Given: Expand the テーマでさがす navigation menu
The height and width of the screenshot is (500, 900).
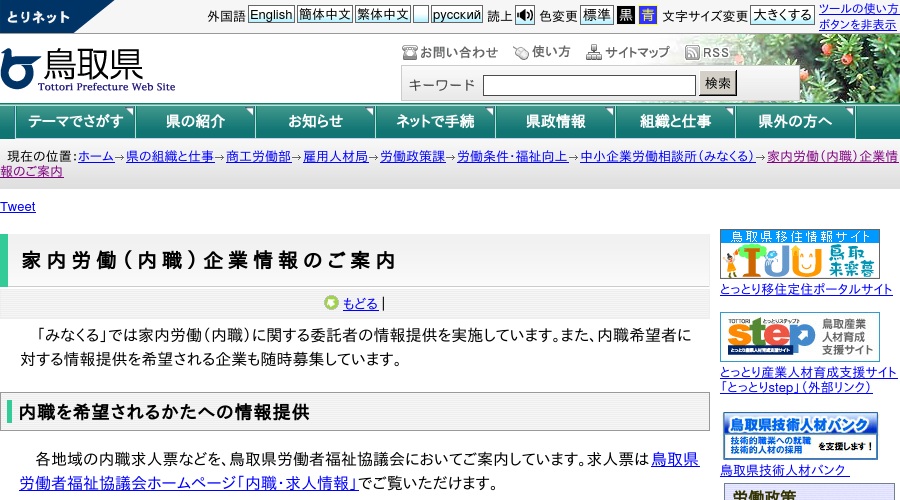Looking at the screenshot, I should [x=76, y=122].
